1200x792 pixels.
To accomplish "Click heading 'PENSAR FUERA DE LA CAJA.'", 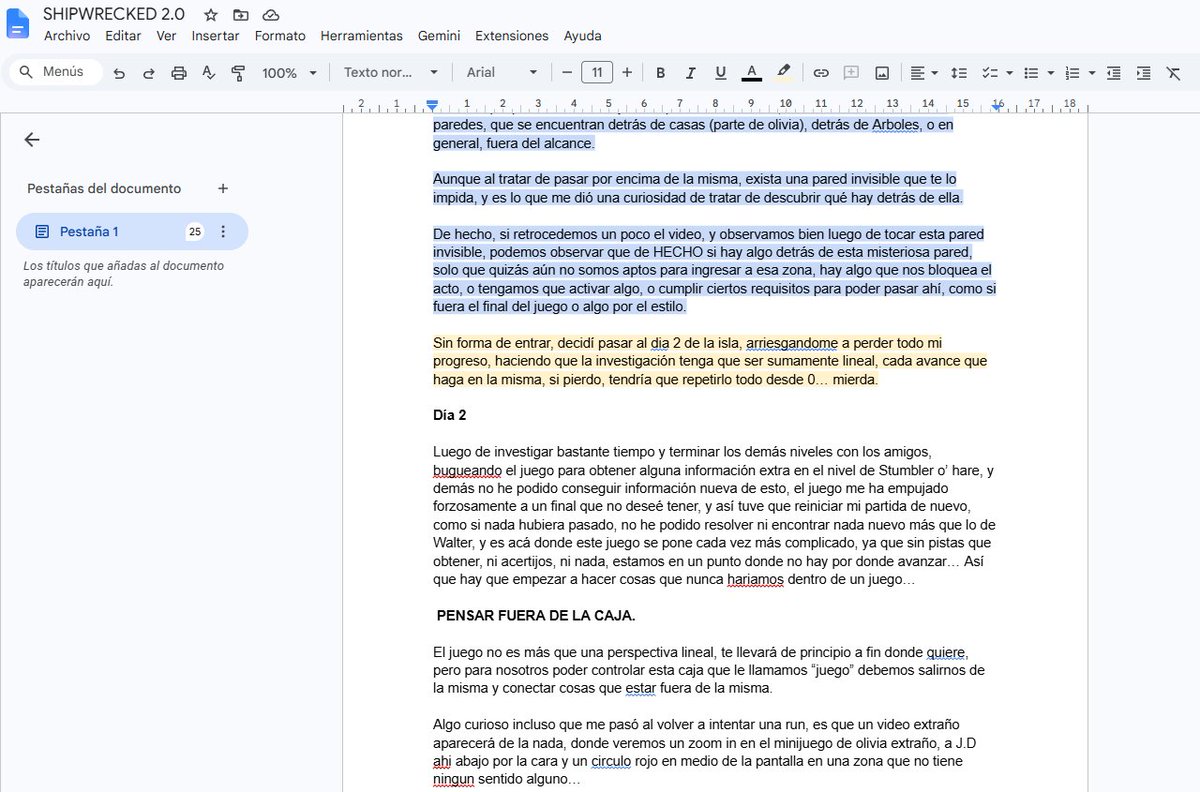I will 536,615.
